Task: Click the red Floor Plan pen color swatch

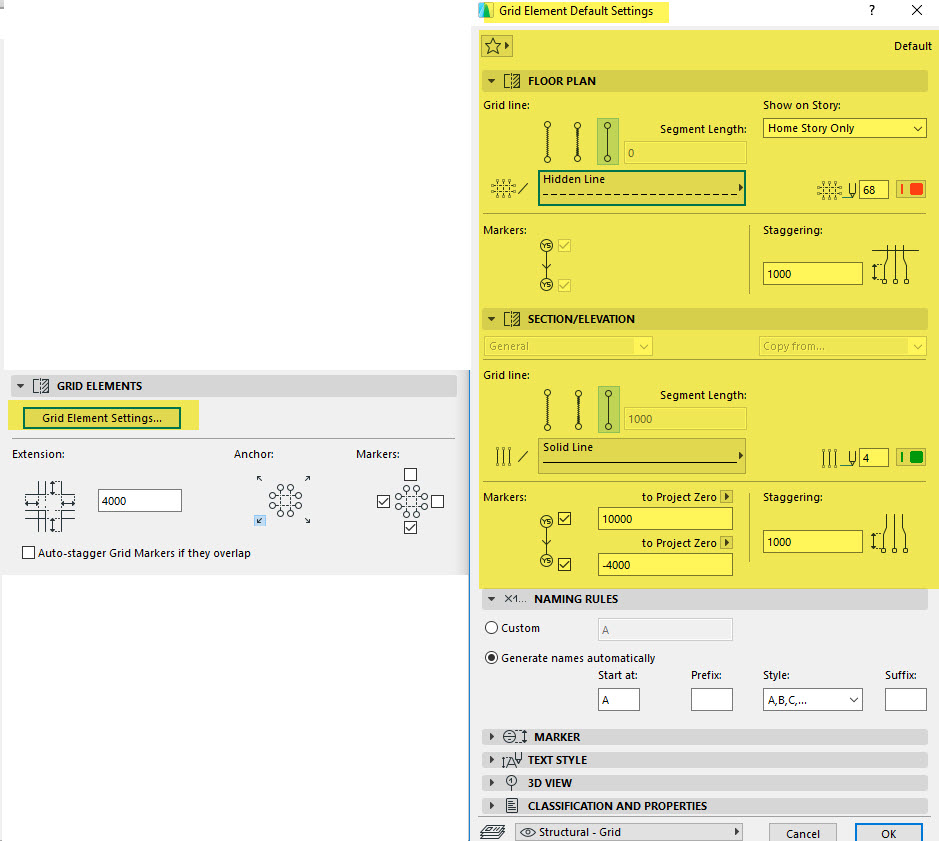Action: tap(911, 189)
